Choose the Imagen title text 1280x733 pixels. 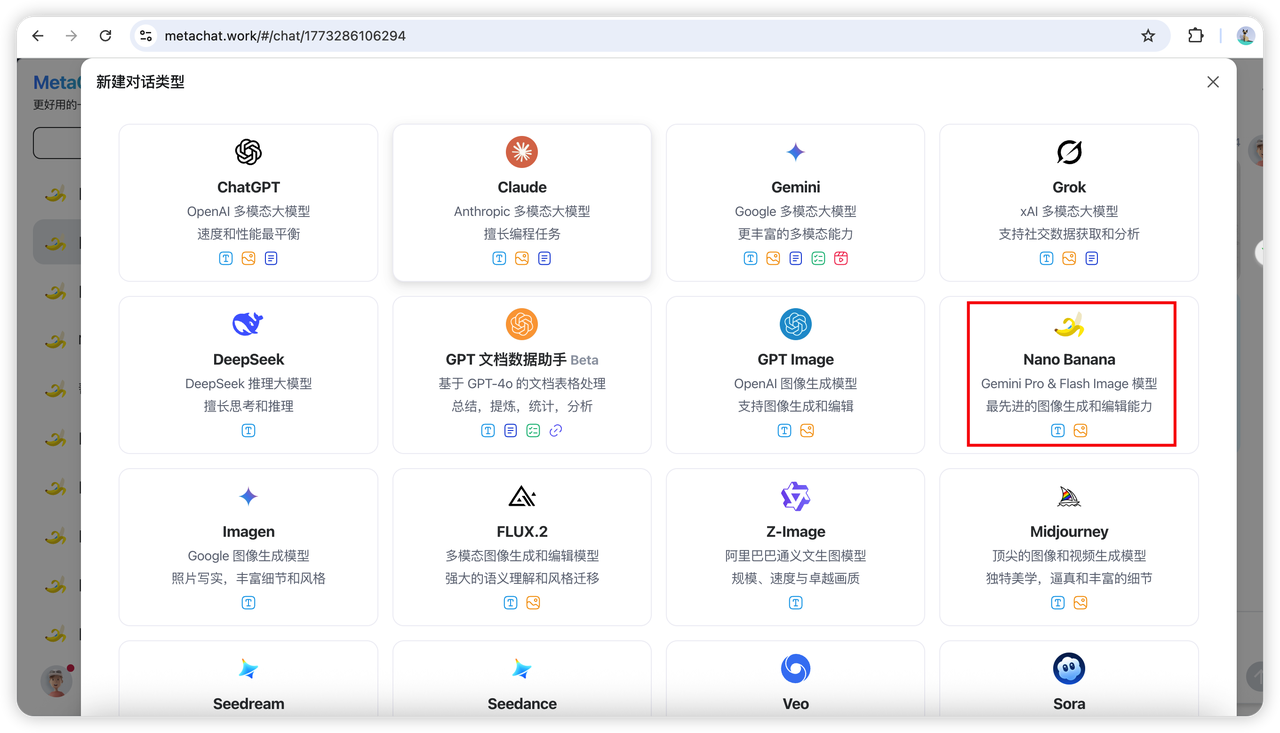pos(248,531)
